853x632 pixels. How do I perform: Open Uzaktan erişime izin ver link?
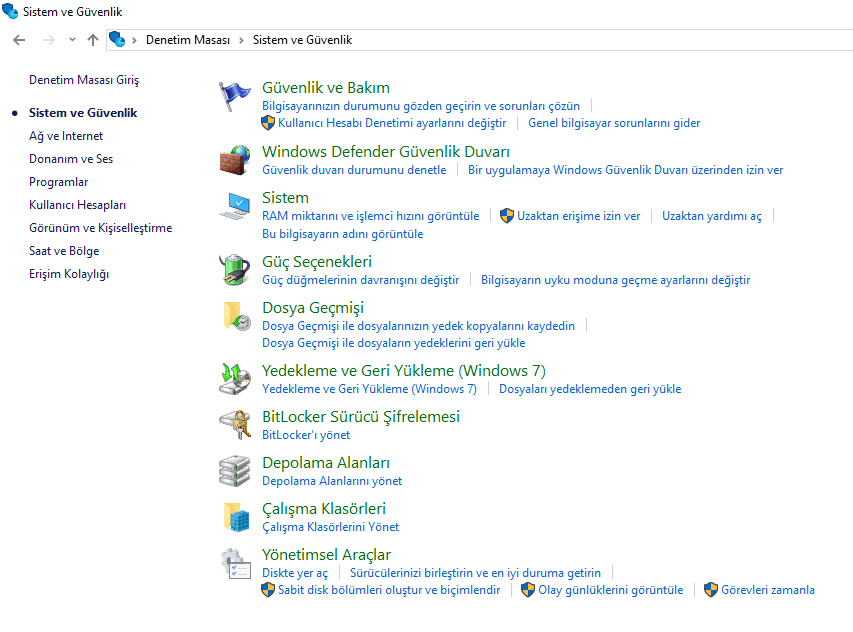tap(578, 216)
